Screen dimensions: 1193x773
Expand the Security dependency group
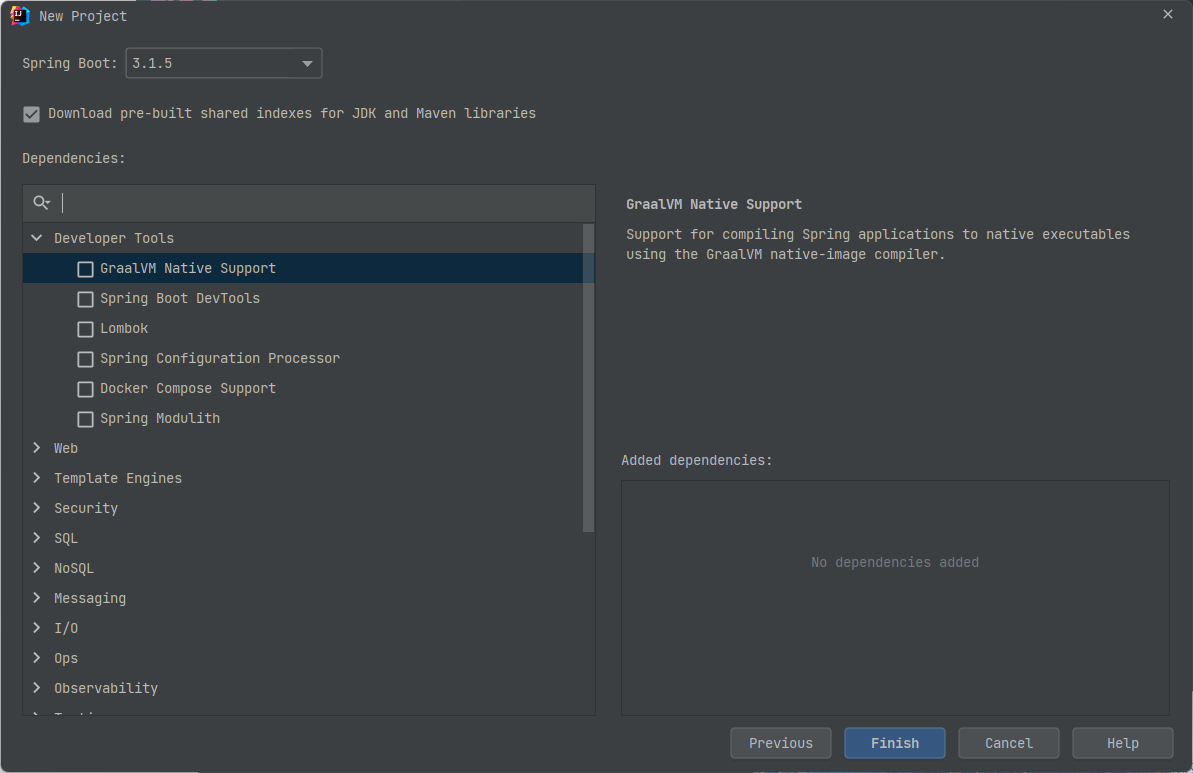37,508
